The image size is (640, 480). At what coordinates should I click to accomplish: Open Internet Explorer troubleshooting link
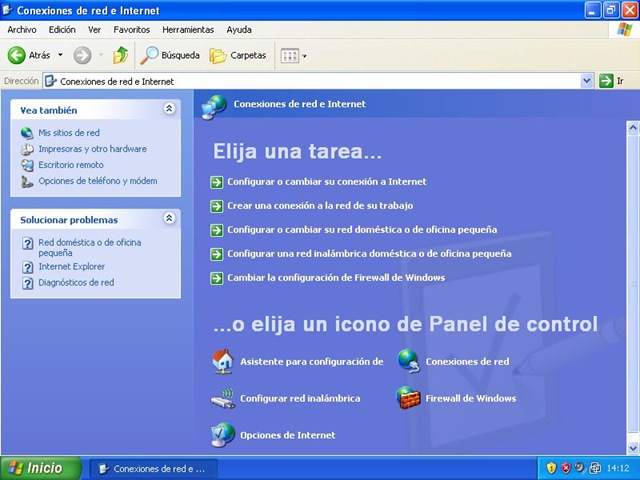tap(71, 267)
